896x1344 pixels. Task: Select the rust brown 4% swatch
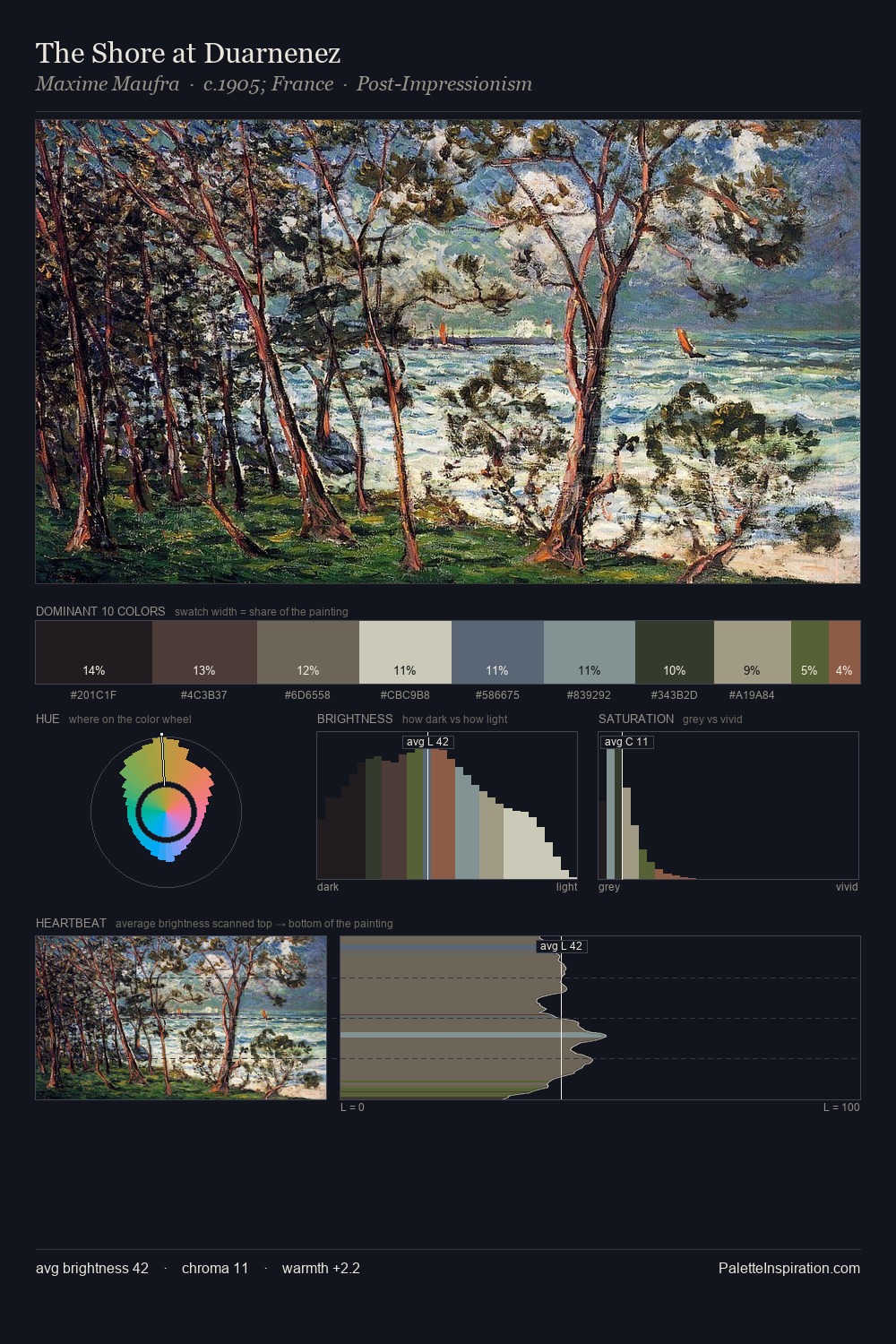(x=844, y=652)
